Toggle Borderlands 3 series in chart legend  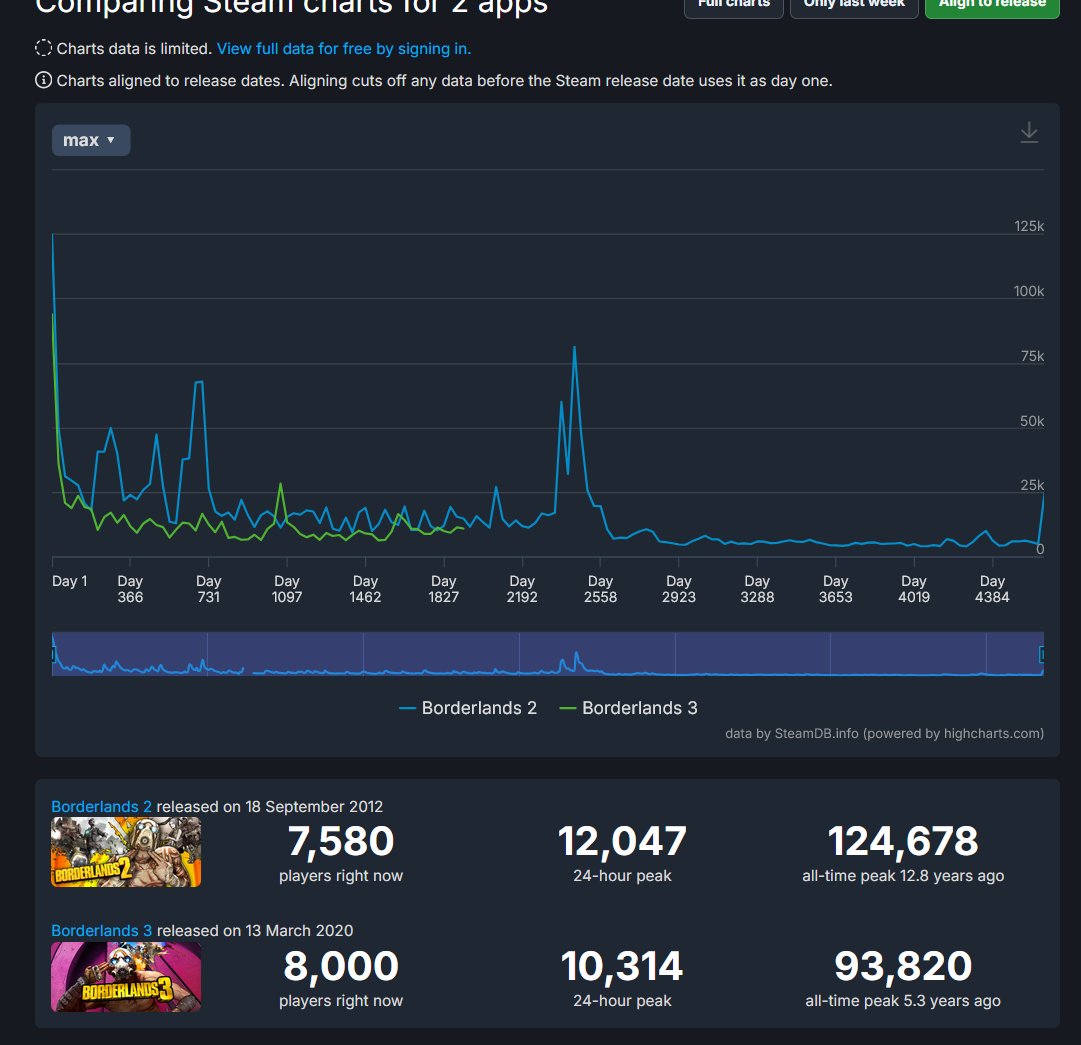tap(629, 708)
